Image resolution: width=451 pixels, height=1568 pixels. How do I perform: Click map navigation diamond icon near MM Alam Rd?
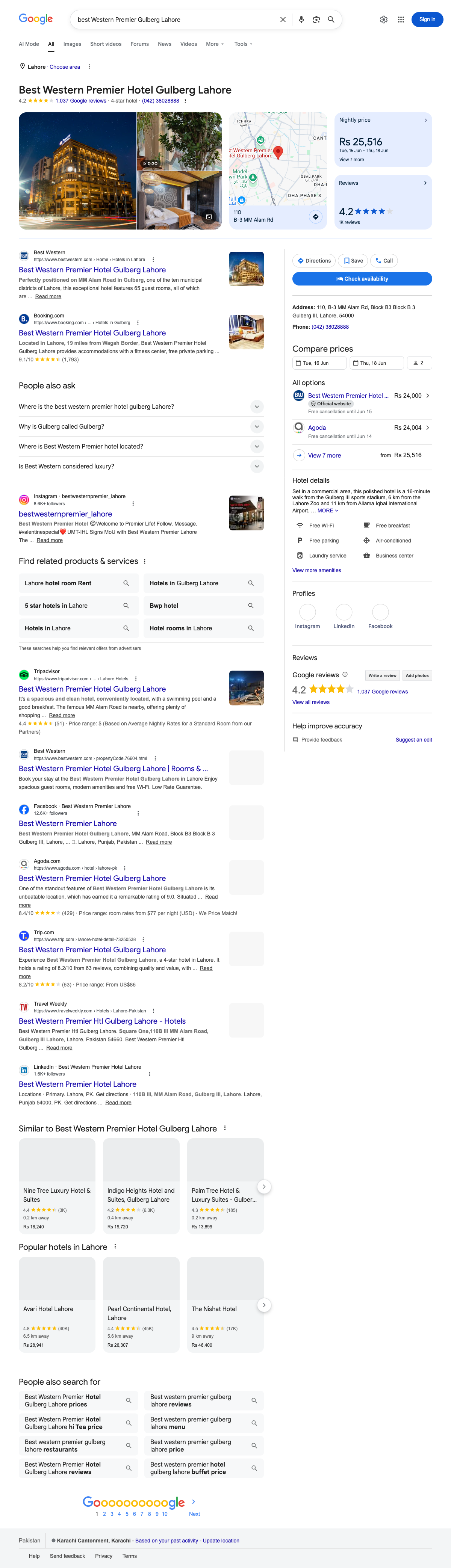pyautogui.click(x=315, y=217)
